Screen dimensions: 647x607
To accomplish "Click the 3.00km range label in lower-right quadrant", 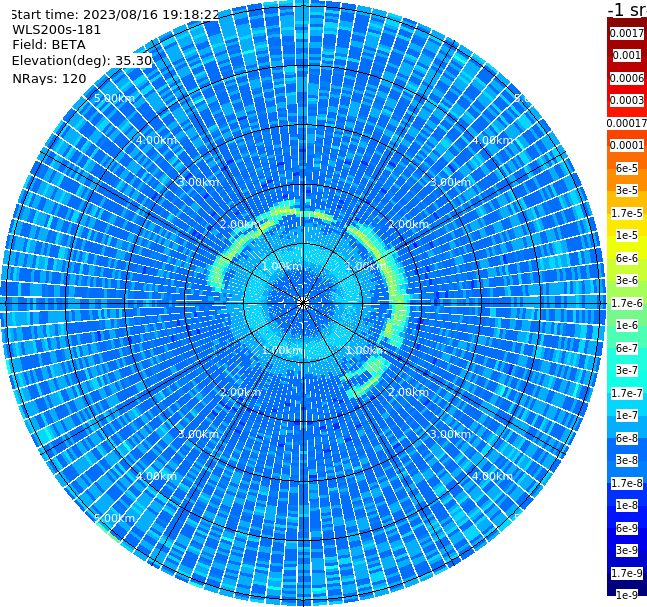I will click(x=450, y=434).
